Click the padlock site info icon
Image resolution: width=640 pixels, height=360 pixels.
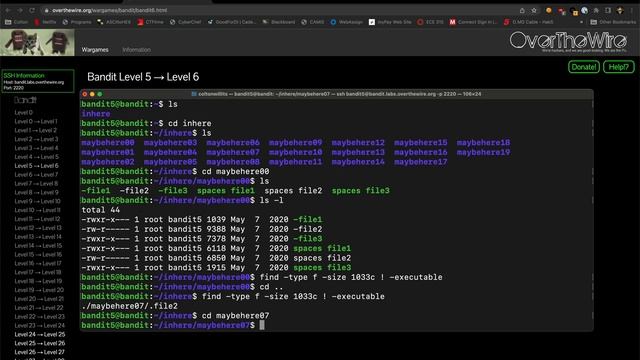click(x=47, y=10)
